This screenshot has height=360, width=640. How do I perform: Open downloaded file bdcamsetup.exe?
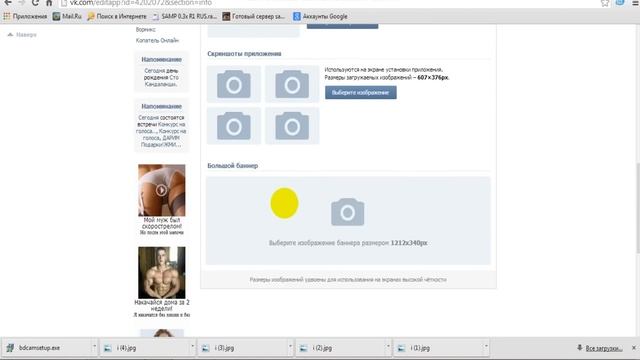click(45, 348)
